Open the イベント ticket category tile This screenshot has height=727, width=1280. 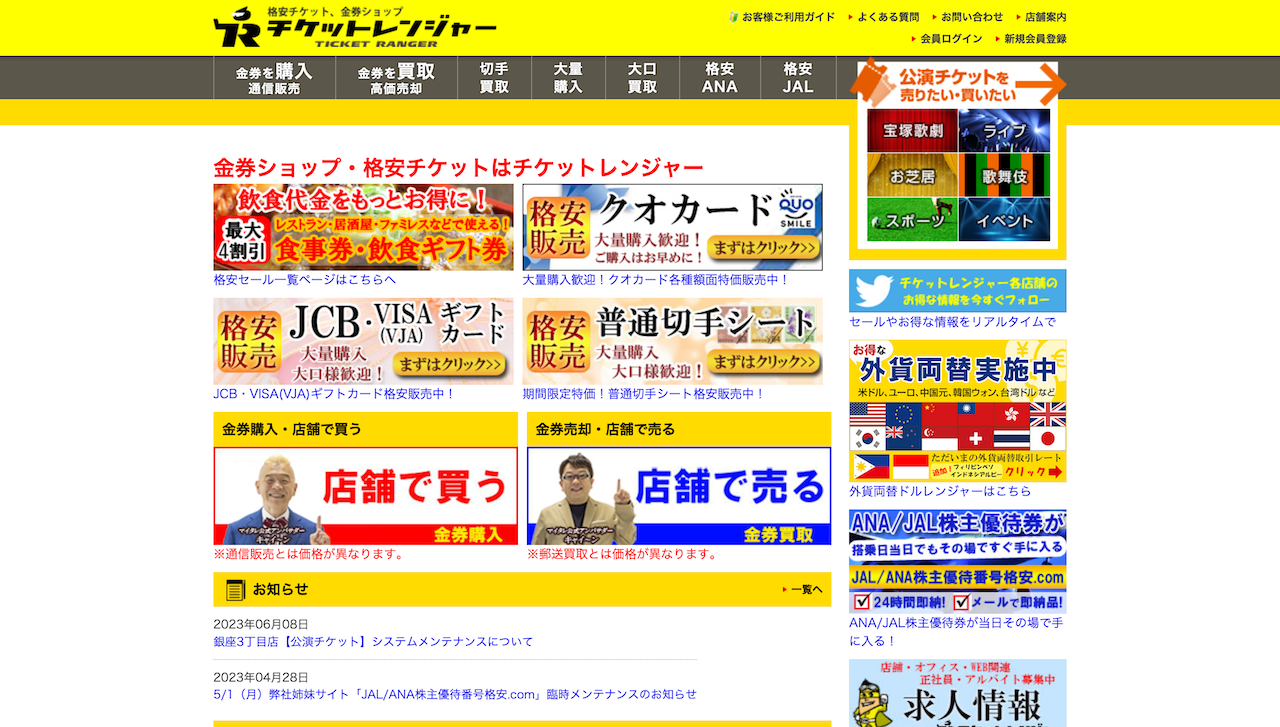coord(1004,219)
